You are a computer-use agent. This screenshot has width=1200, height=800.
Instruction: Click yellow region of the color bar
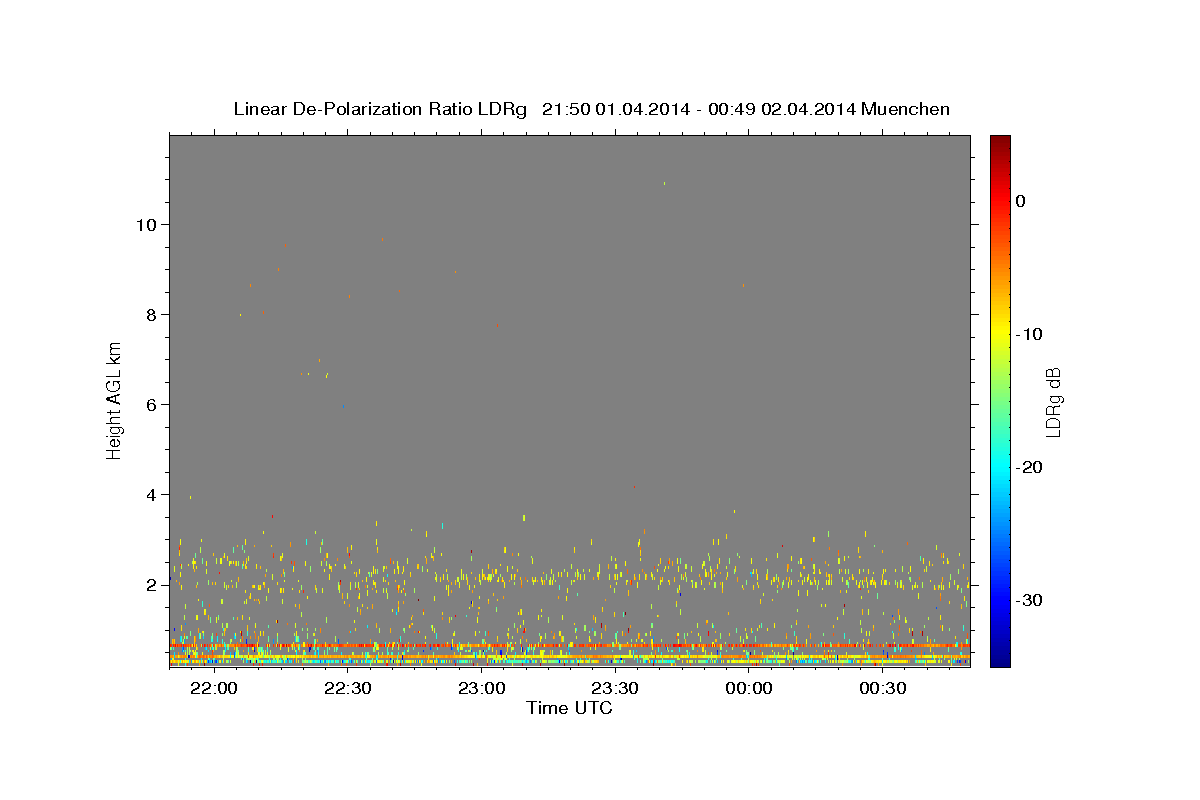(x=1000, y=334)
